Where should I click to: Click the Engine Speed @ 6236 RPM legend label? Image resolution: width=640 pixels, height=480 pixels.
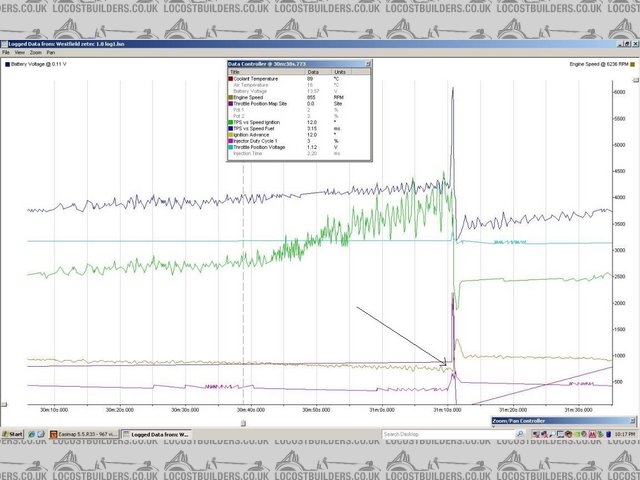599,64
